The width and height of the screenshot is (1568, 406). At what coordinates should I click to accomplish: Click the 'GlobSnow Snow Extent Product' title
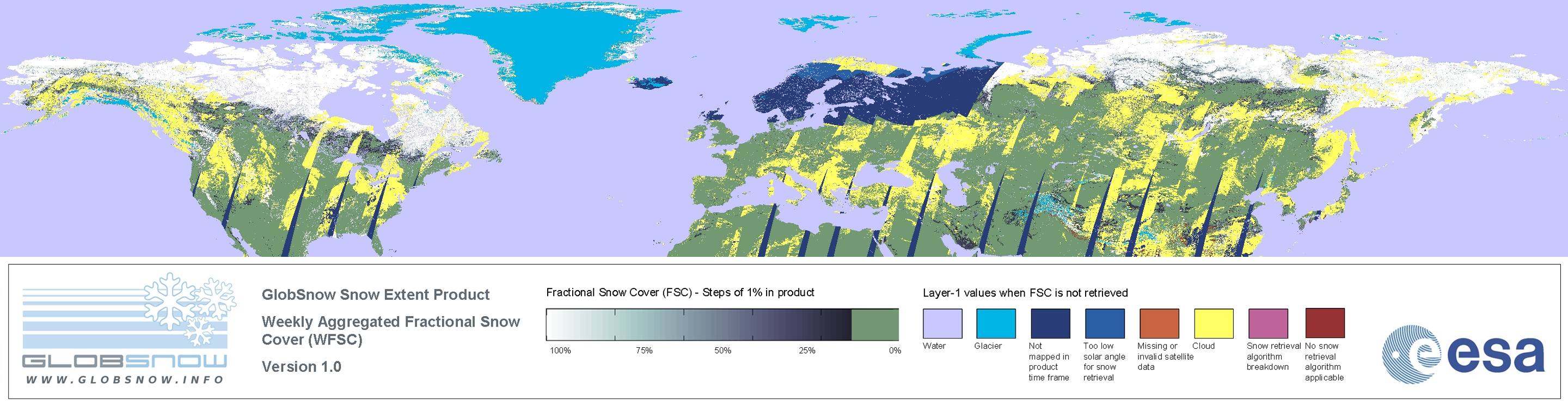pyautogui.click(x=376, y=294)
